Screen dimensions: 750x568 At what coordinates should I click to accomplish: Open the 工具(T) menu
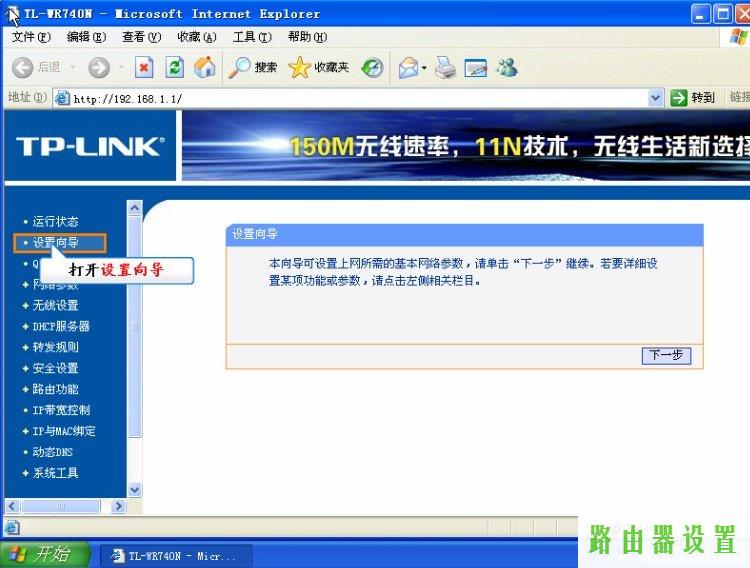coord(252,37)
